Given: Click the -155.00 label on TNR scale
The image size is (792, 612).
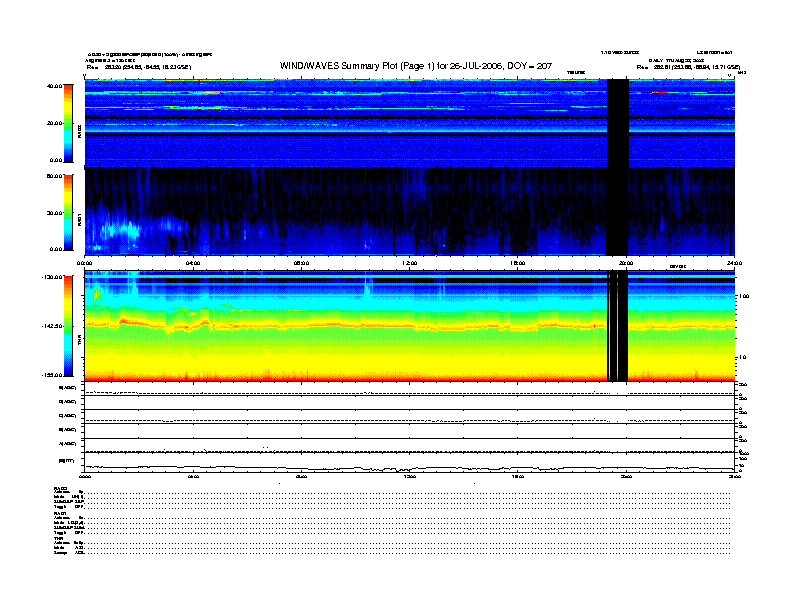Looking at the screenshot, I should pos(52,375).
